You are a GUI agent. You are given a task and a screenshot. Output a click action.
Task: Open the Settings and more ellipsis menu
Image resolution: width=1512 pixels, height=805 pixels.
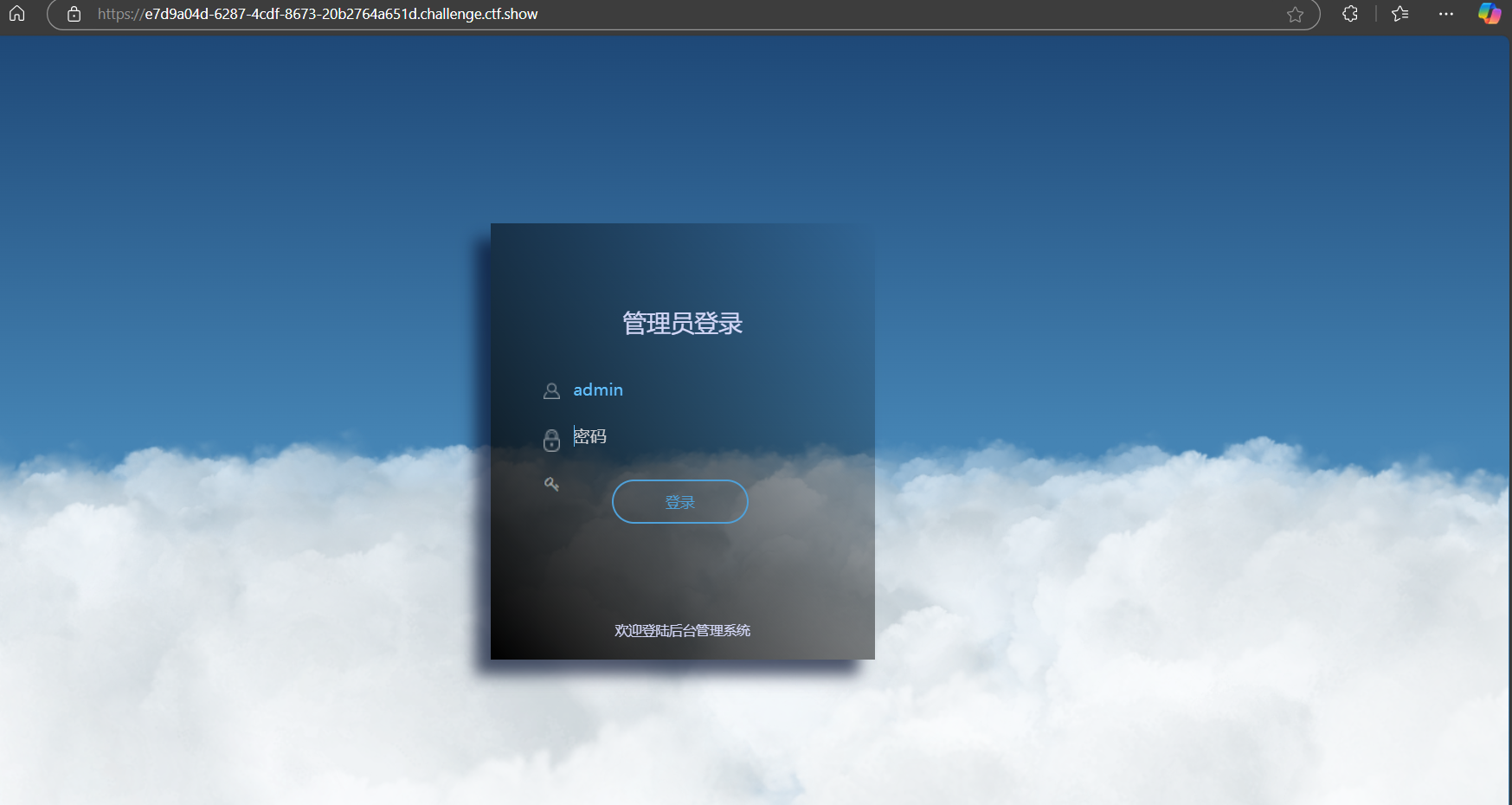(x=1446, y=14)
